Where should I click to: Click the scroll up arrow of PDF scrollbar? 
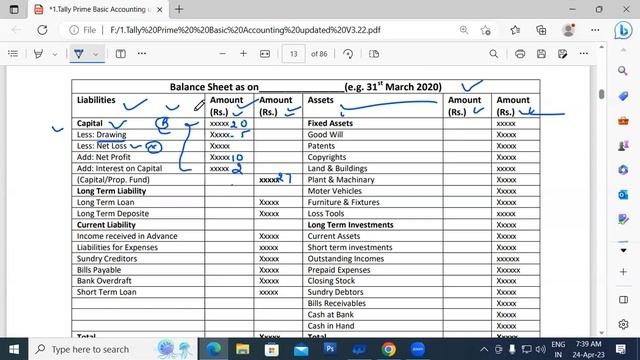601,47
